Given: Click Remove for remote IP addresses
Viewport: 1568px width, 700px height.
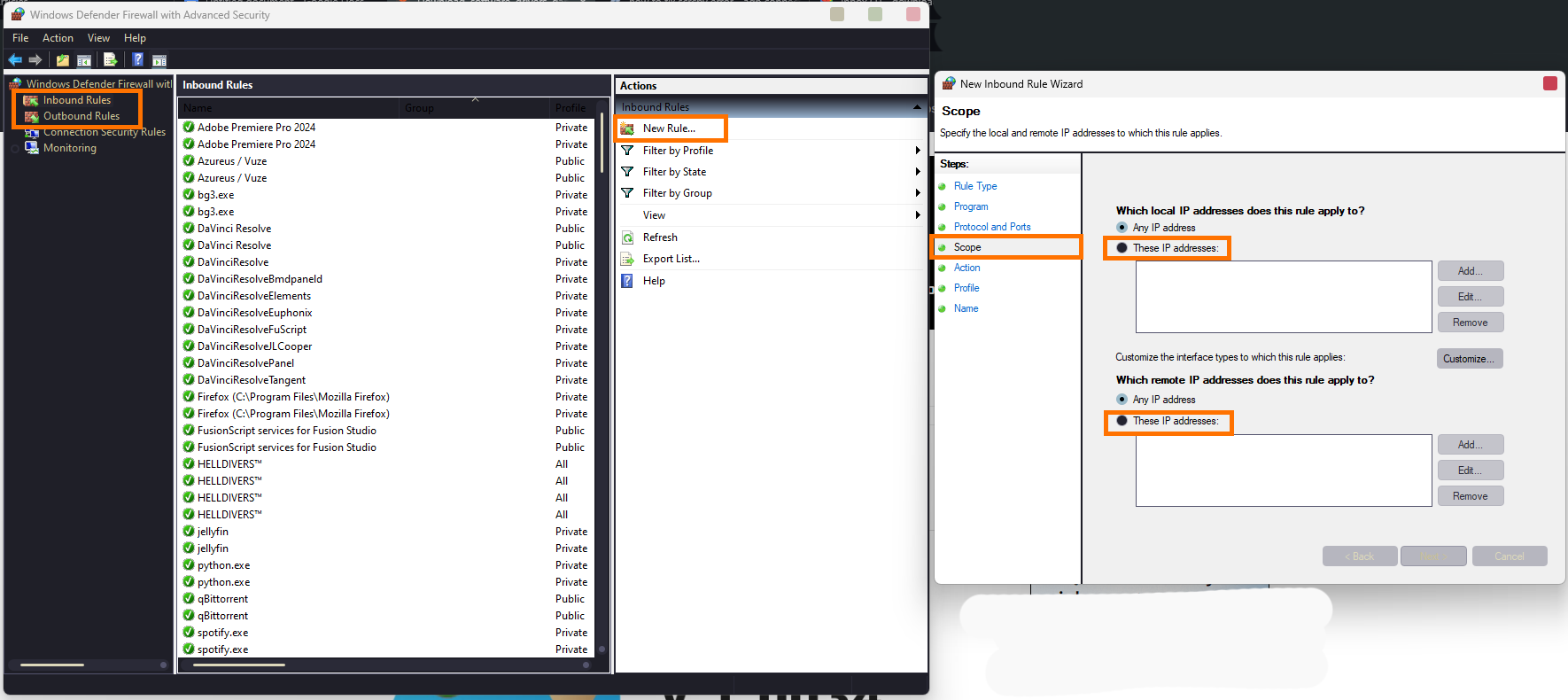Looking at the screenshot, I should [x=1470, y=496].
